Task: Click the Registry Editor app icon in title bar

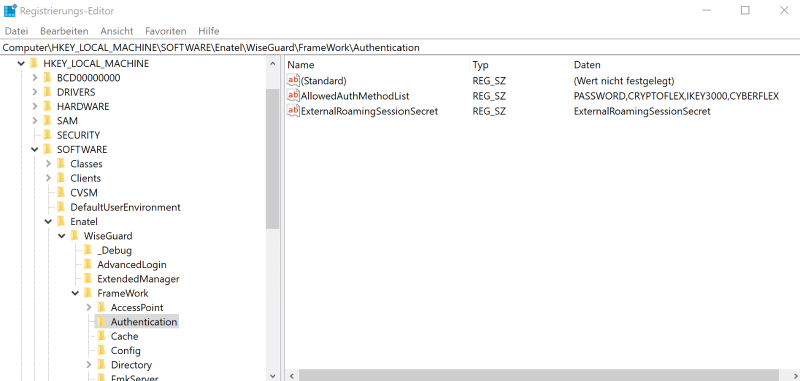Action: pos(10,11)
